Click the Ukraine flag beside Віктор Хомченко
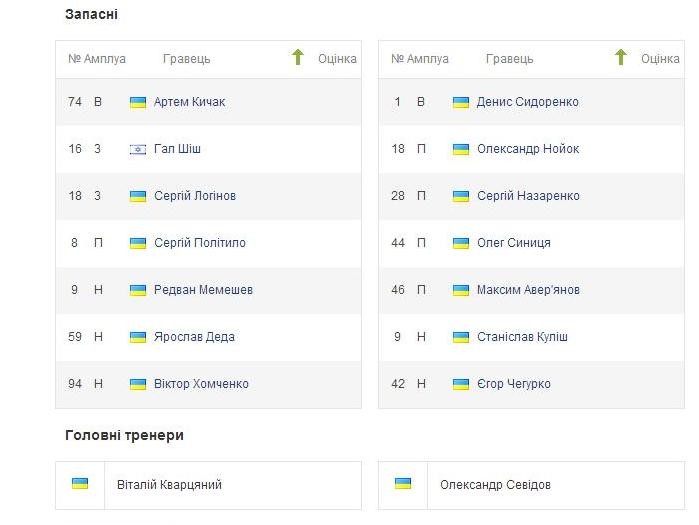The image size is (699, 525). (x=138, y=384)
